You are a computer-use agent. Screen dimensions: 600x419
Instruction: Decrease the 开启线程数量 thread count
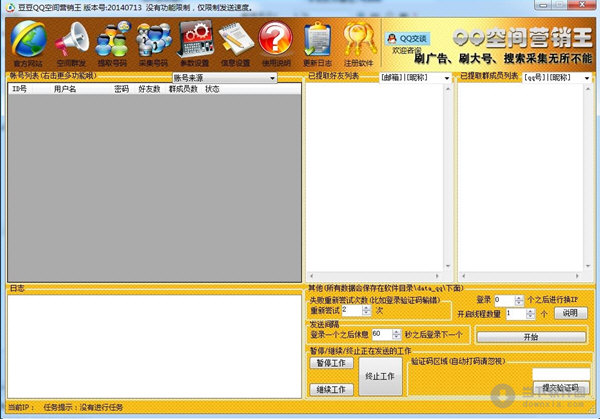click(530, 317)
